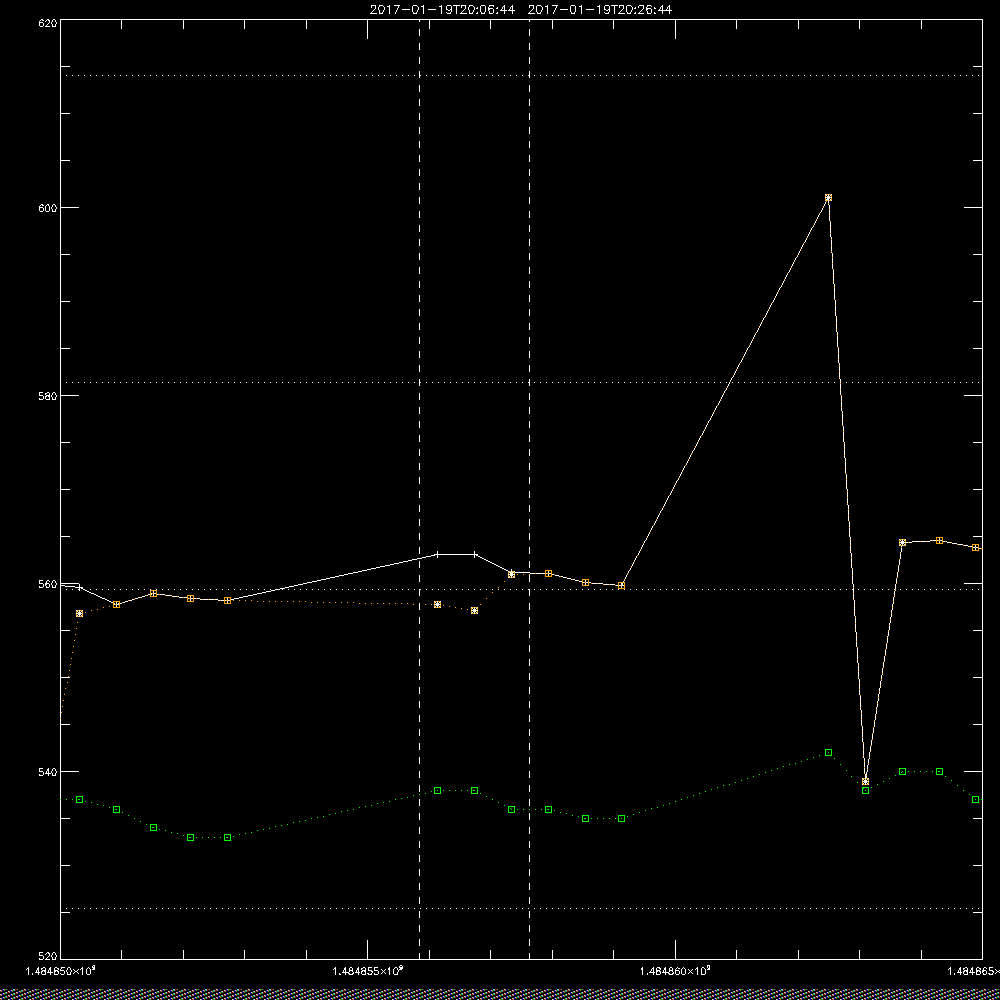Screen dimensions: 1000x1000
Task: Click the 2017-01-19T20:06:44 timestamp in the title
Action: pyautogui.click(x=442, y=10)
